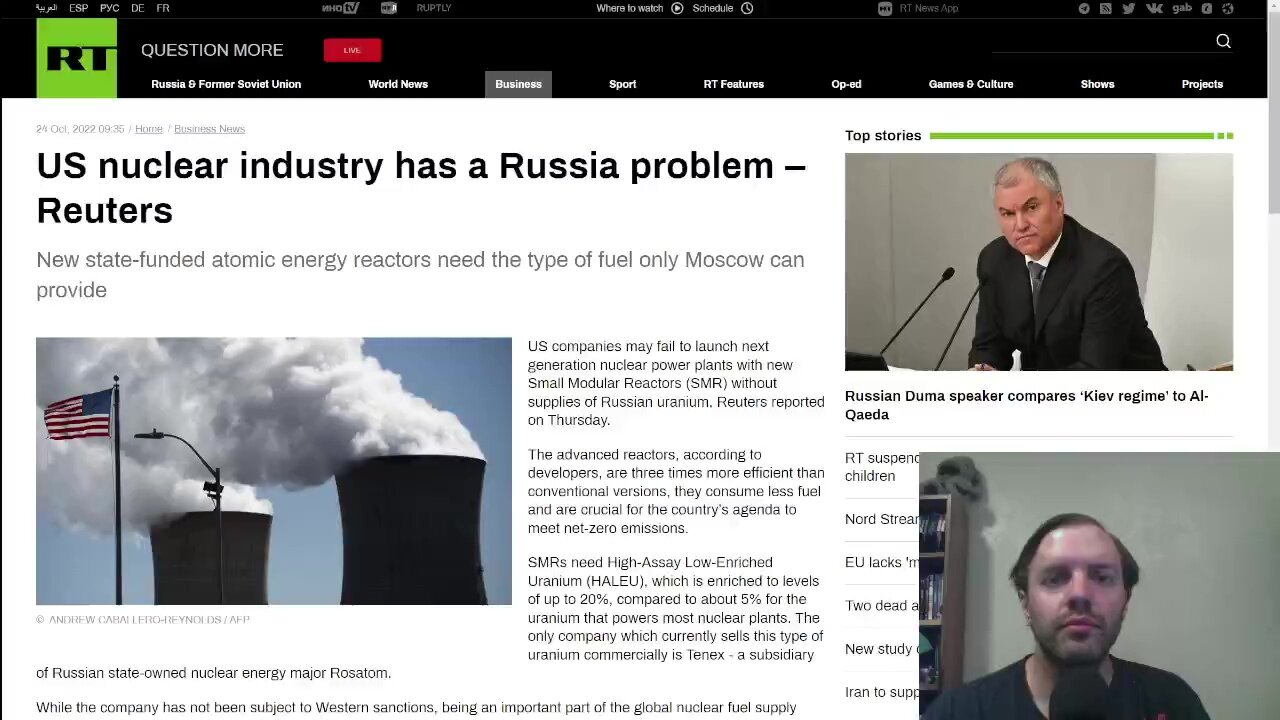The width and height of the screenshot is (1280, 720).
Task: Open the RSS feed icon
Action: pyautogui.click(x=1106, y=8)
